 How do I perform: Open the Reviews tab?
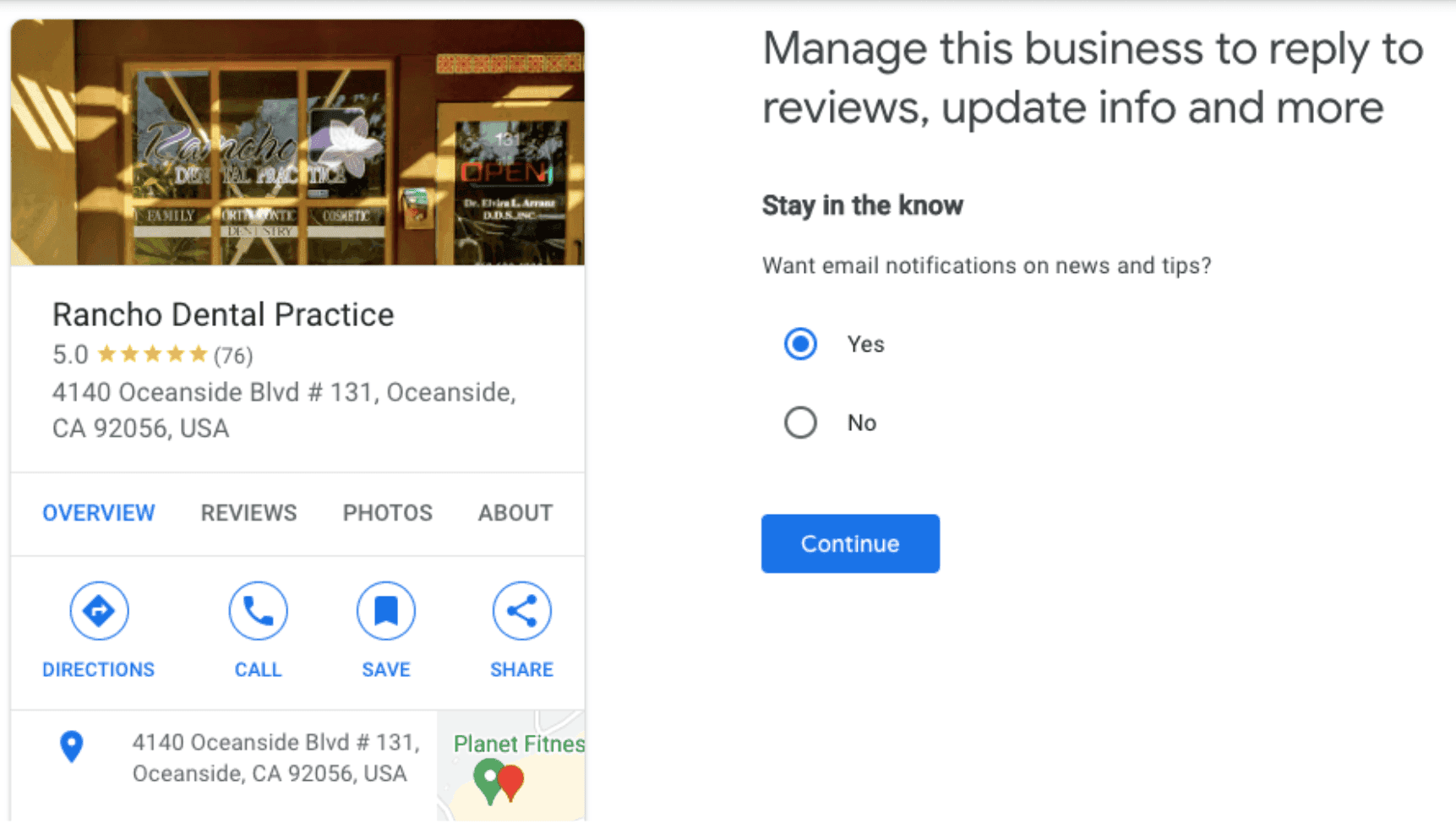click(x=248, y=513)
